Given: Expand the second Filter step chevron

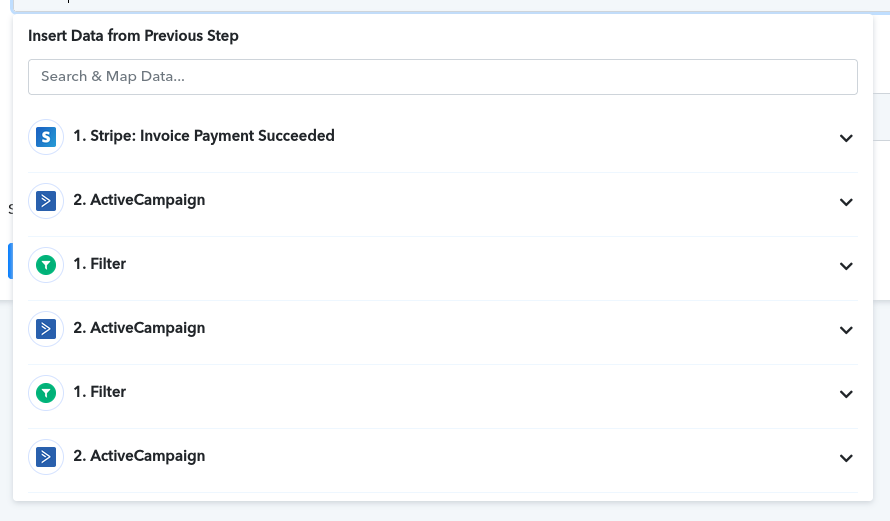Looking at the screenshot, I should [x=846, y=394].
